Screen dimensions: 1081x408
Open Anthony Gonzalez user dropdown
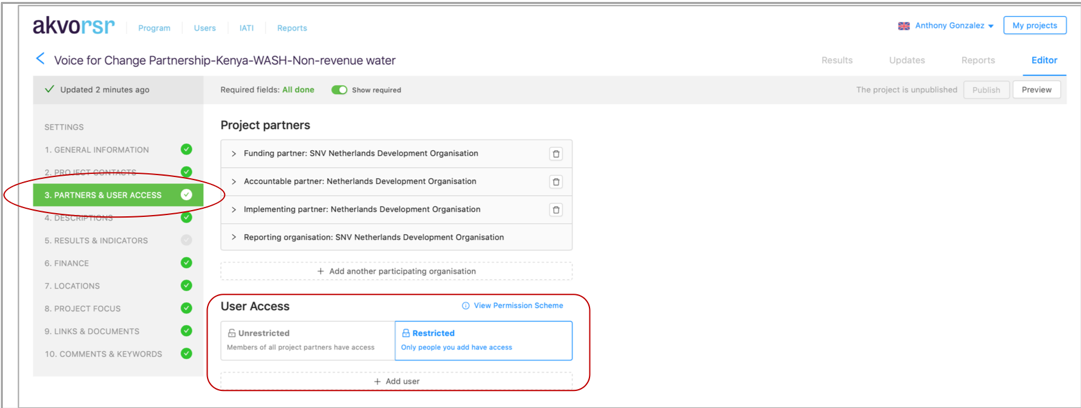(x=954, y=26)
